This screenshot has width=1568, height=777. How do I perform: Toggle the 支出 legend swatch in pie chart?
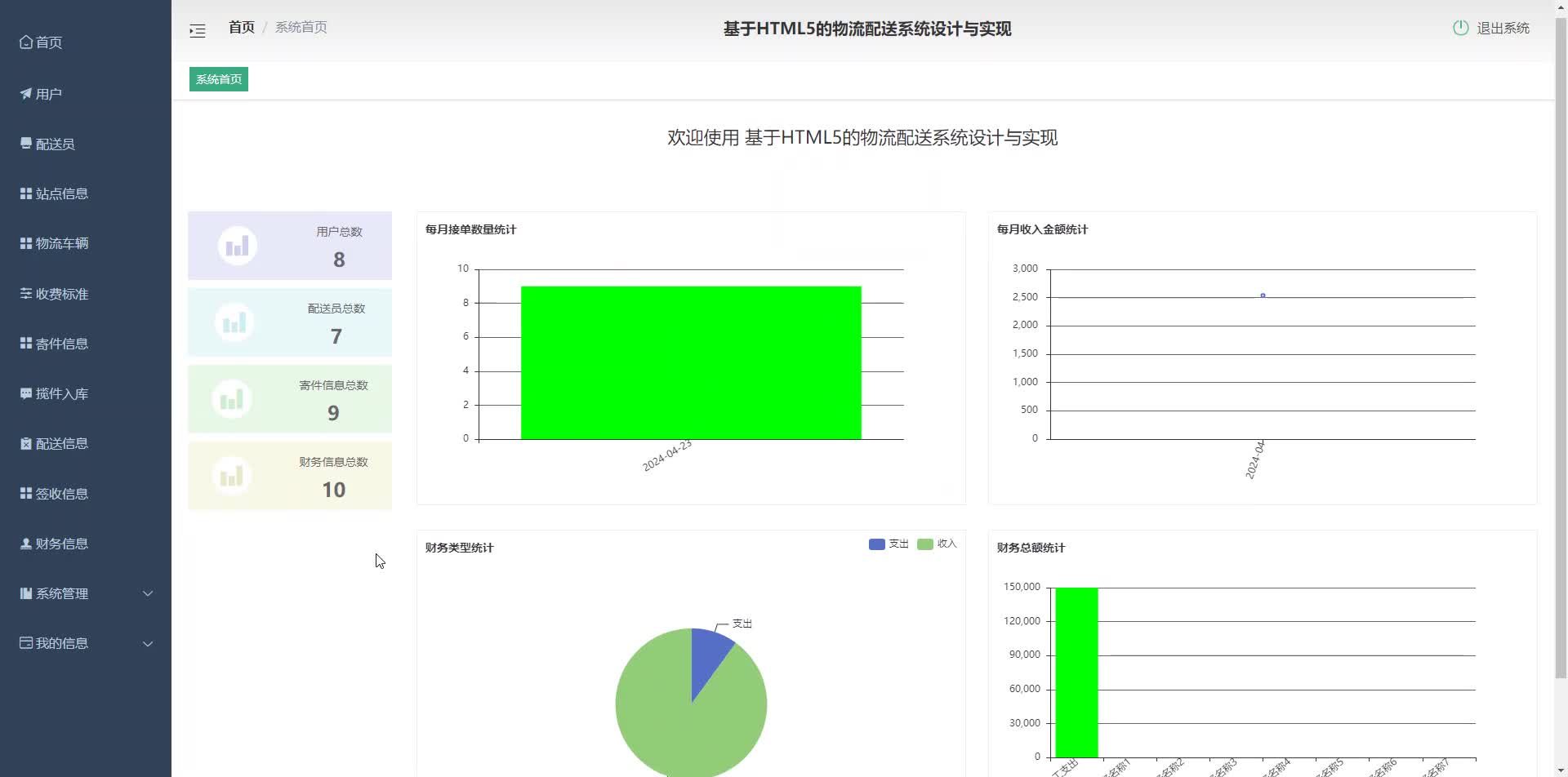coord(877,544)
